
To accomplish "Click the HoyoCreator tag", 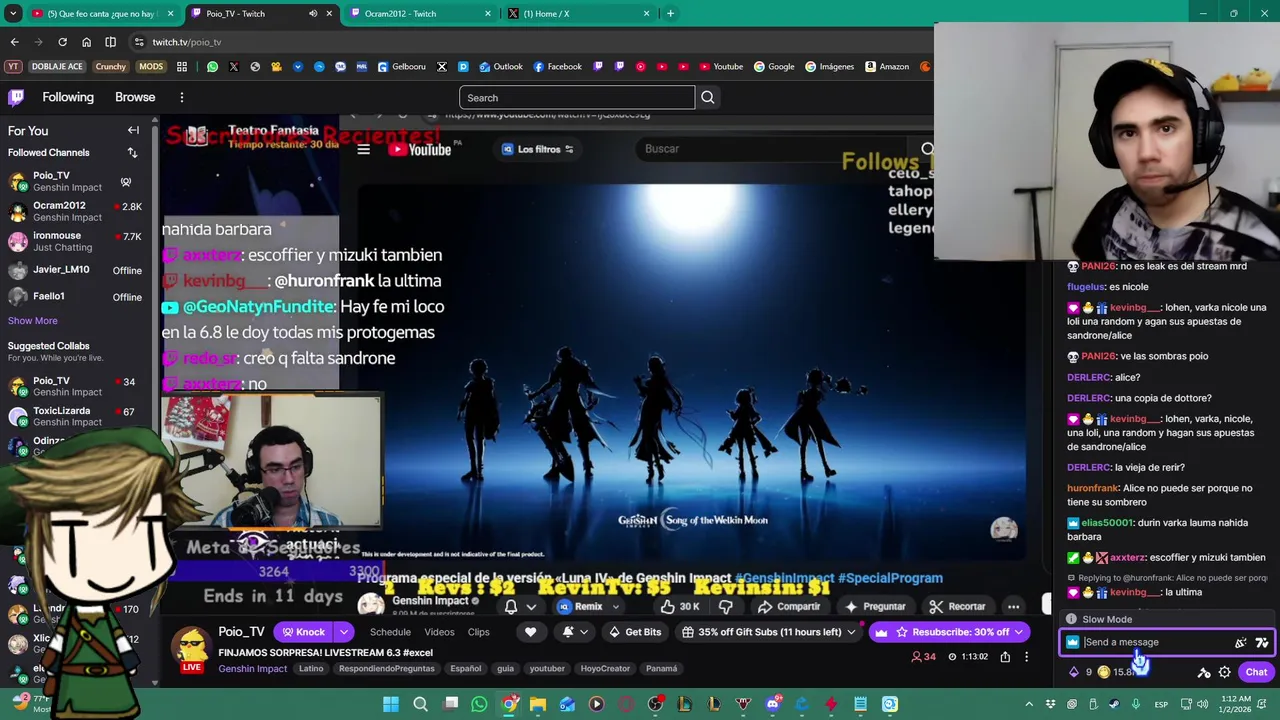I will point(605,668).
